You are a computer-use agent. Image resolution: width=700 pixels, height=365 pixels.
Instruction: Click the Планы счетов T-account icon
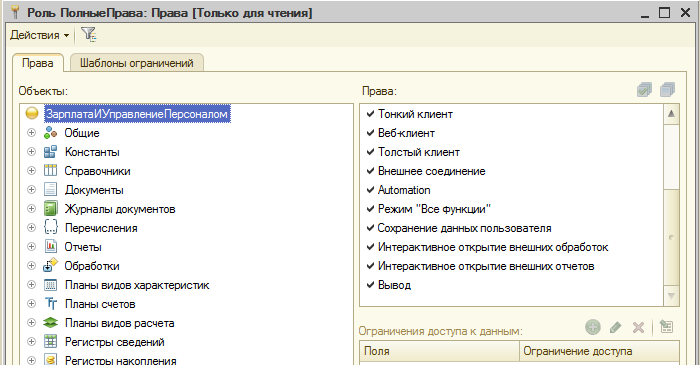point(51,303)
